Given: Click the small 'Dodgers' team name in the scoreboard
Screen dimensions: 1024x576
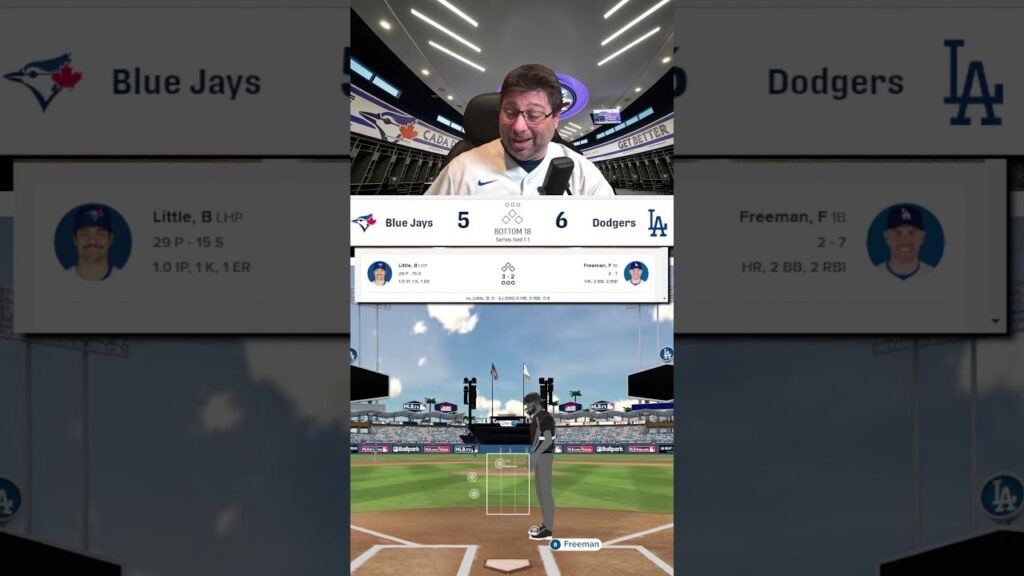Looking at the screenshot, I should (614, 223).
